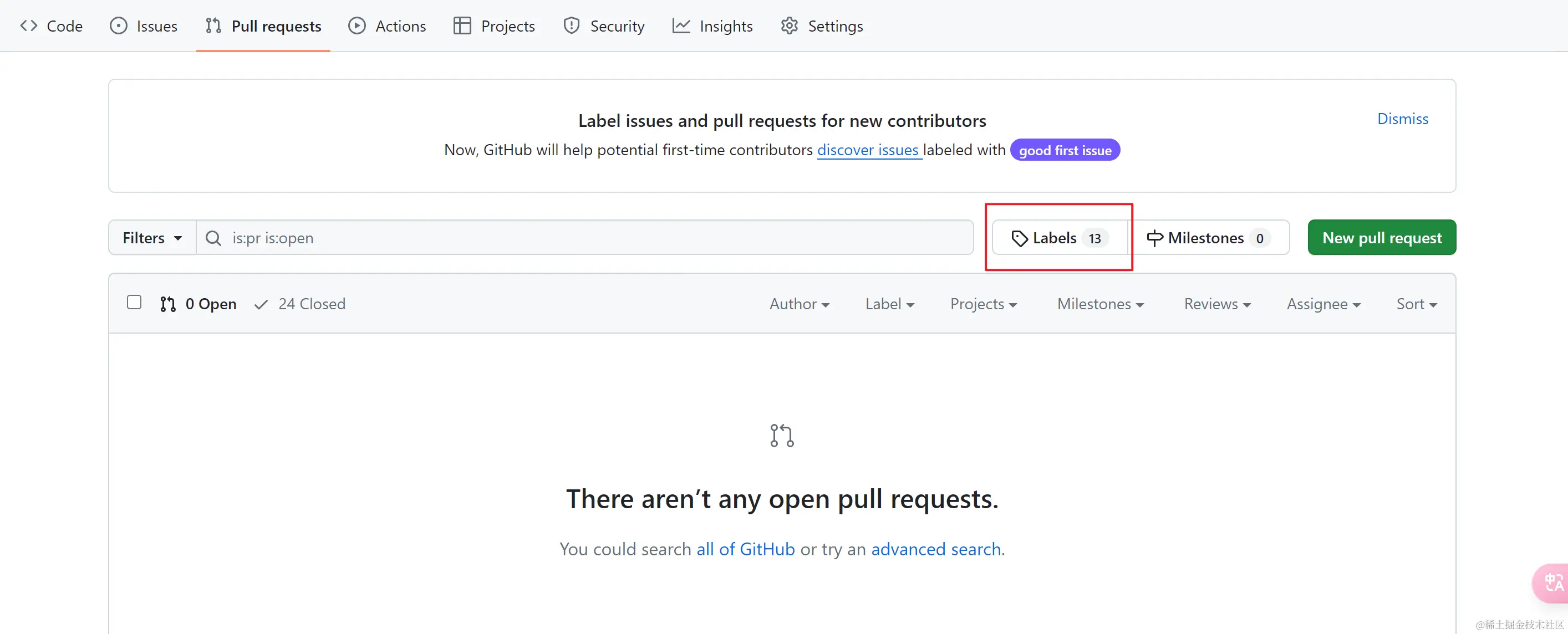Image resolution: width=1568 pixels, height=634 pixels.
Task: Open Settings gear icon
Action: [x=790, y=26]
